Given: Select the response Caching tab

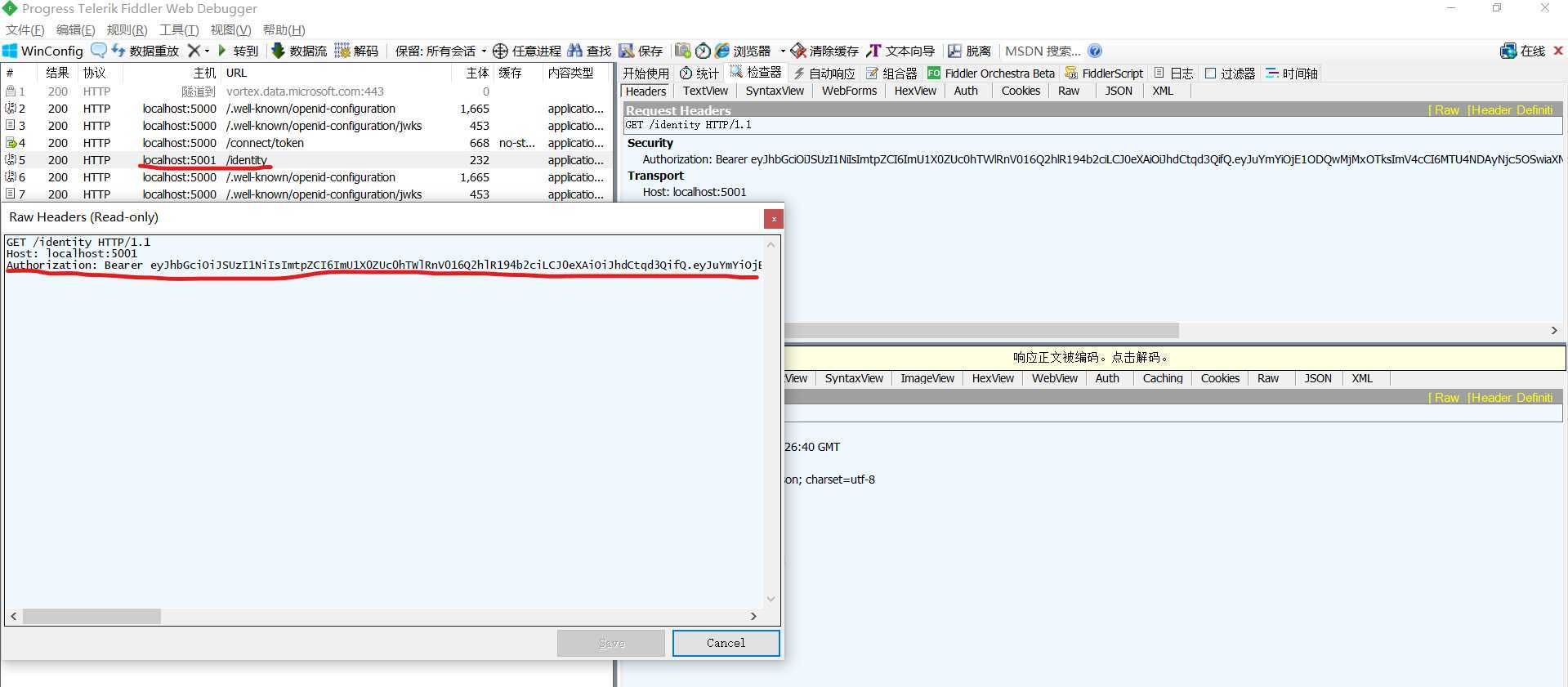Looking at the screenshot, I should tap(1162, 378).
